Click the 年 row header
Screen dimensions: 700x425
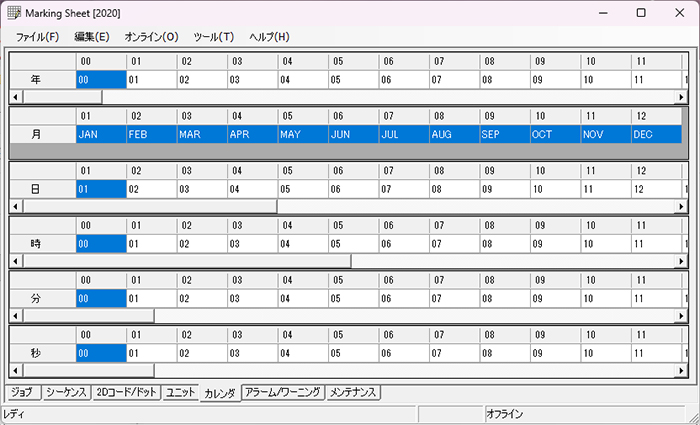(x=36, y=79)
